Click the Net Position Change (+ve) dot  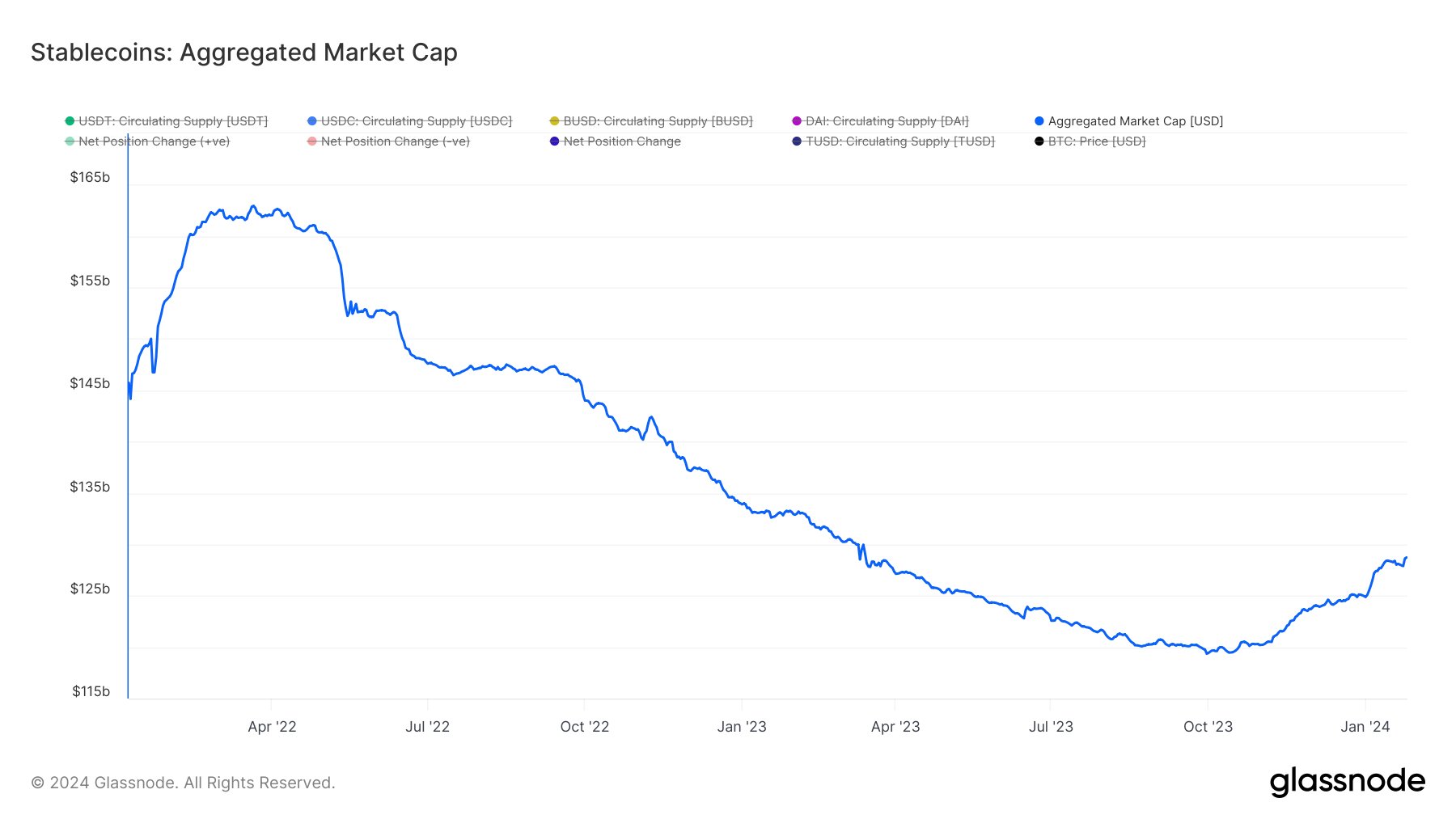(x=70, y=141)
